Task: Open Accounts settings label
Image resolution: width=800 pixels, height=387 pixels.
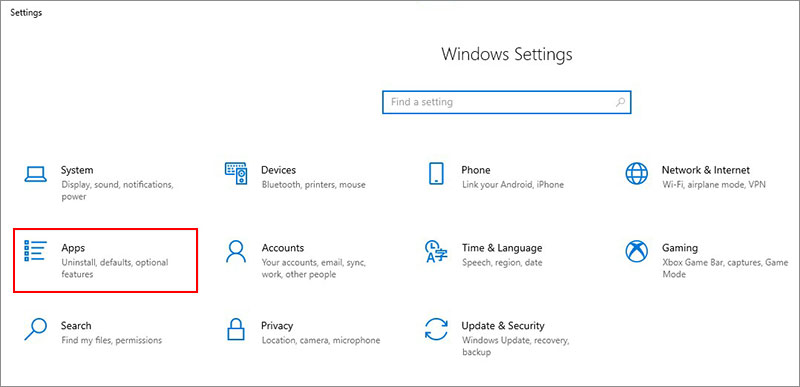Action: 283,248
